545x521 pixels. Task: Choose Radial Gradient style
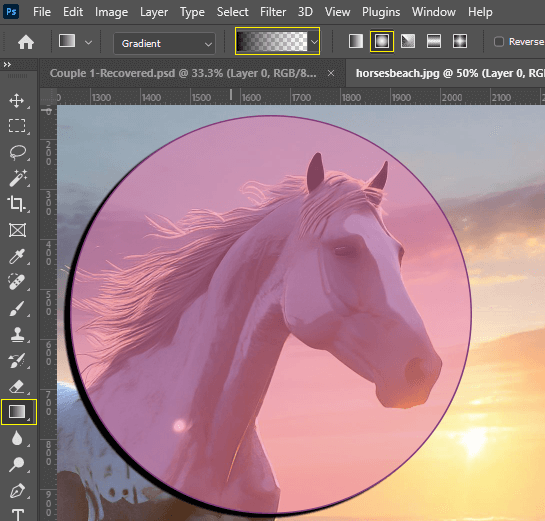[x=382, y=41]
